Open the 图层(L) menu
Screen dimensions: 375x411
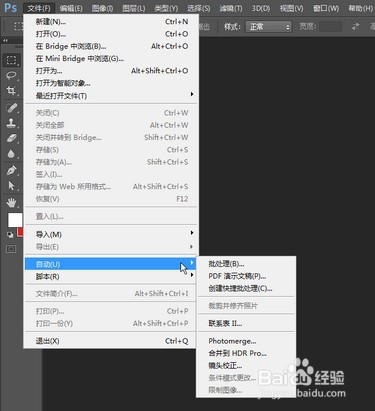click(x=134, y=8)
